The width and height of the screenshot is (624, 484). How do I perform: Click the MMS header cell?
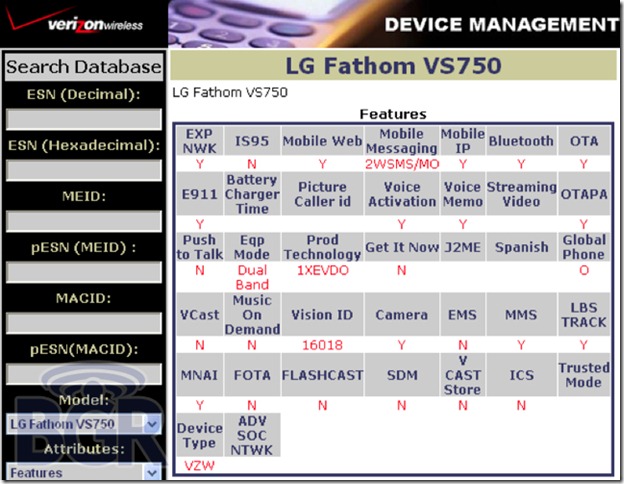(x=521, y=314)
